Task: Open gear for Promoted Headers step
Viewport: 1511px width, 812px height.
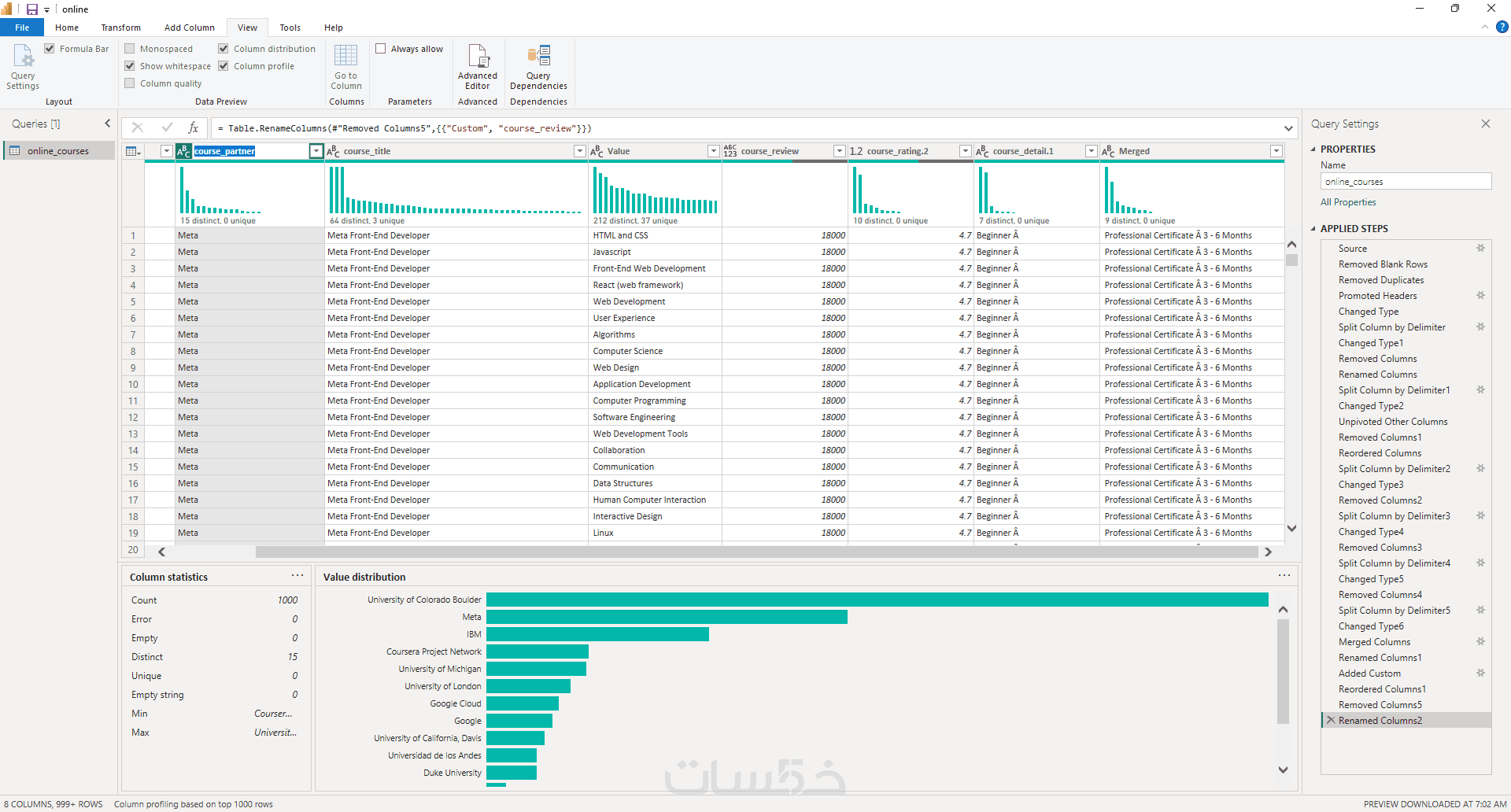Action: click(x=1480, y=295)
